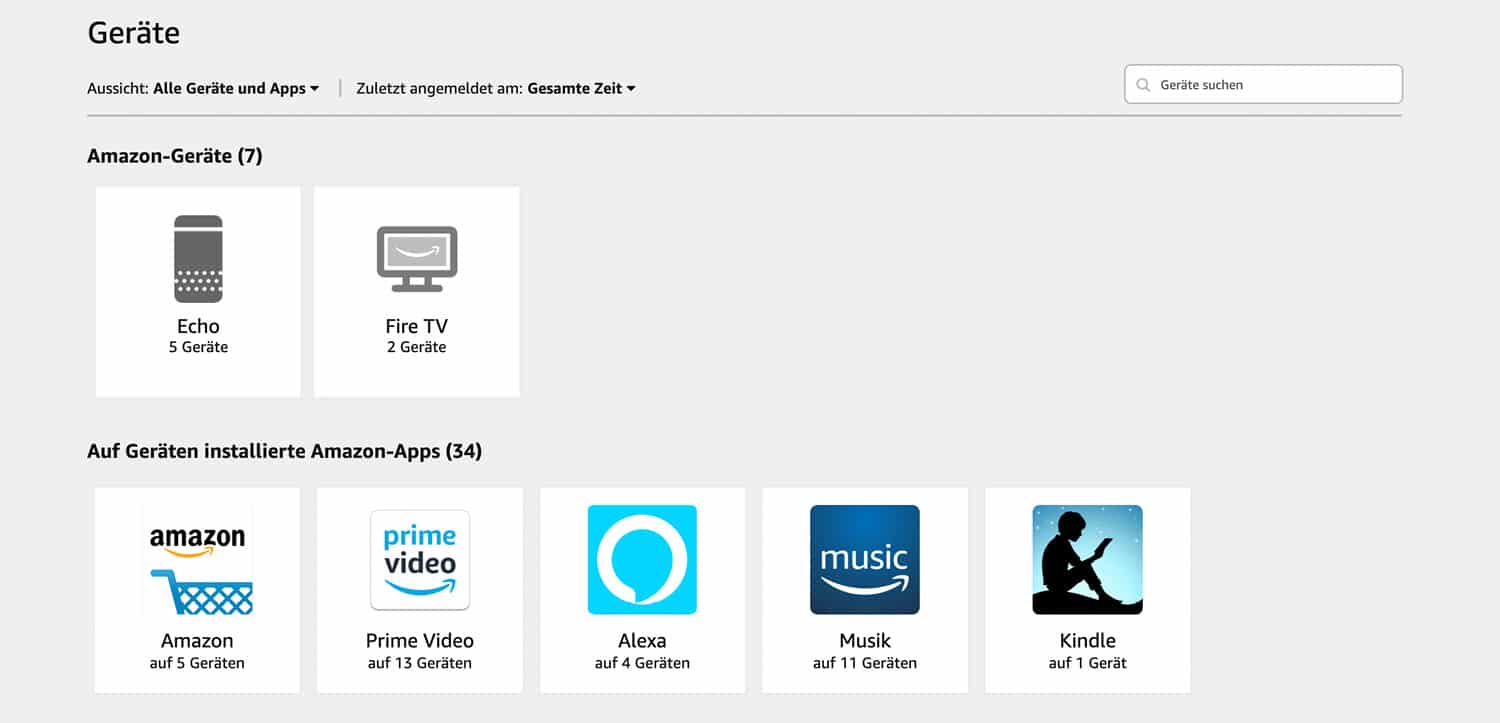The width and height of the screenshot is (1500, 723).
Task: Expand the Aussicht 'Alle Geräte und Apps' dropdown
Action: tap(236, 88)
